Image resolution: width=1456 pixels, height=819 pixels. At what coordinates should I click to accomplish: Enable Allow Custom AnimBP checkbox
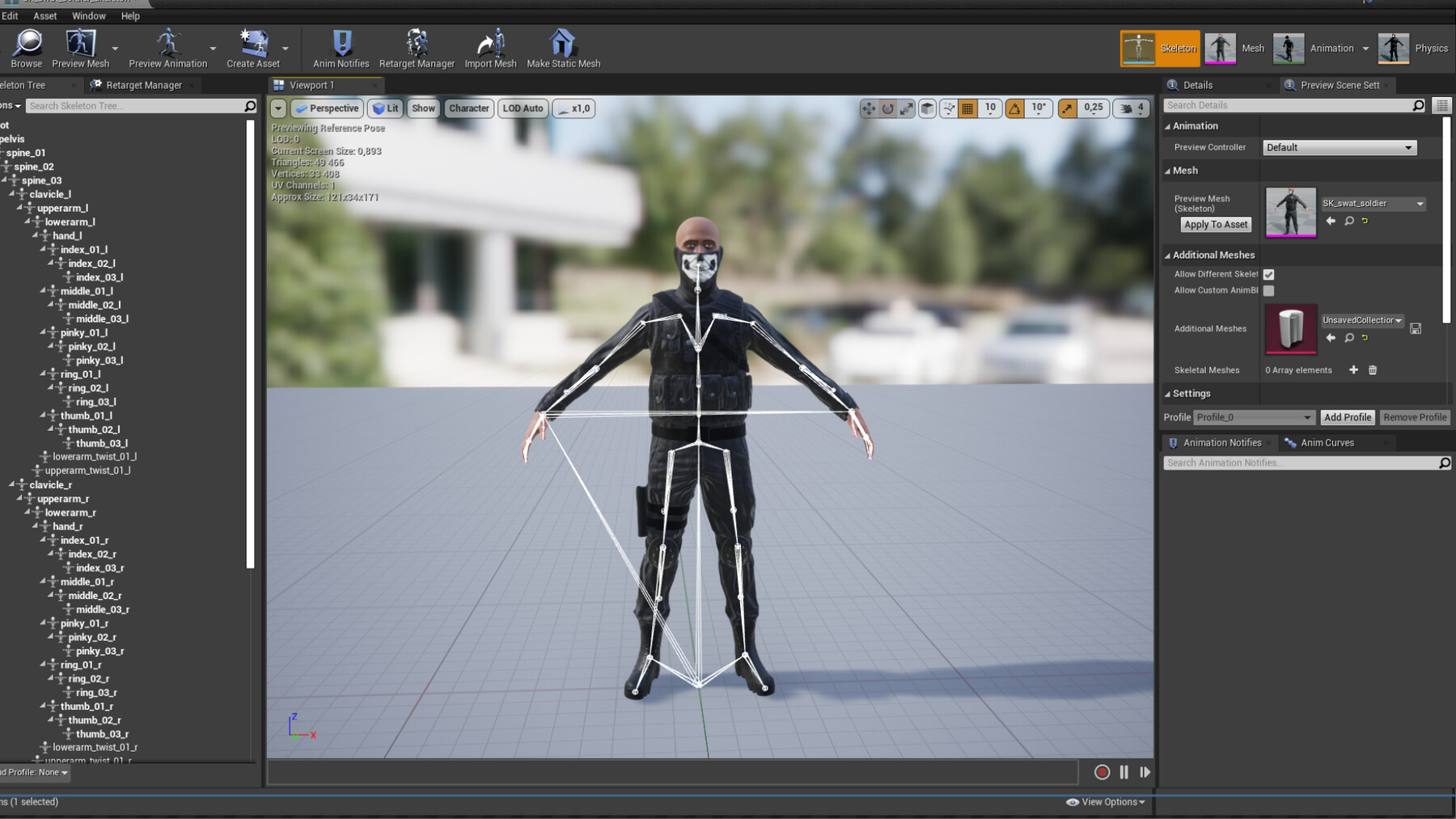click(x=1268, y=291)
